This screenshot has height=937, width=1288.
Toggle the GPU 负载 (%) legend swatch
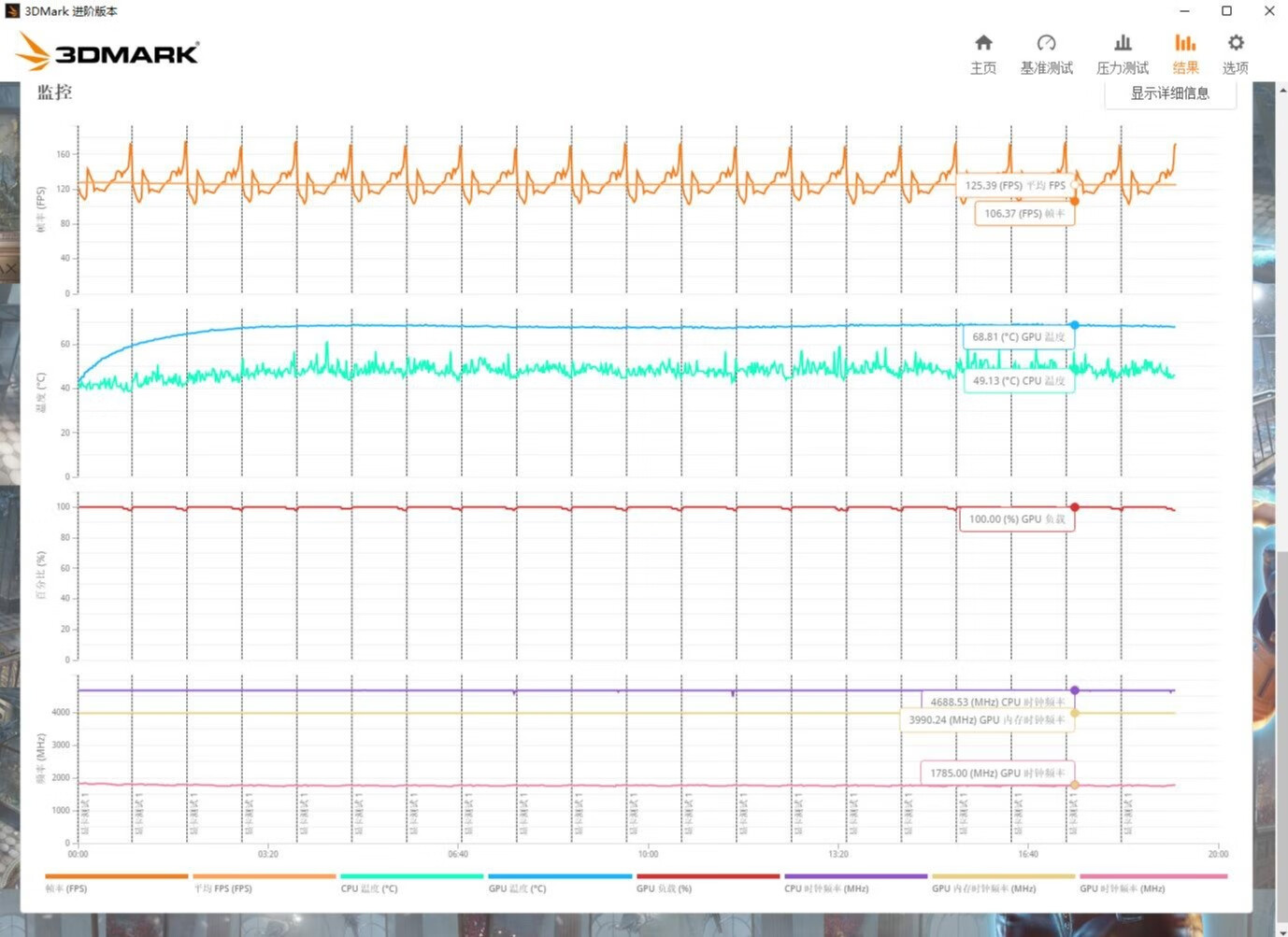pos(708,876)
